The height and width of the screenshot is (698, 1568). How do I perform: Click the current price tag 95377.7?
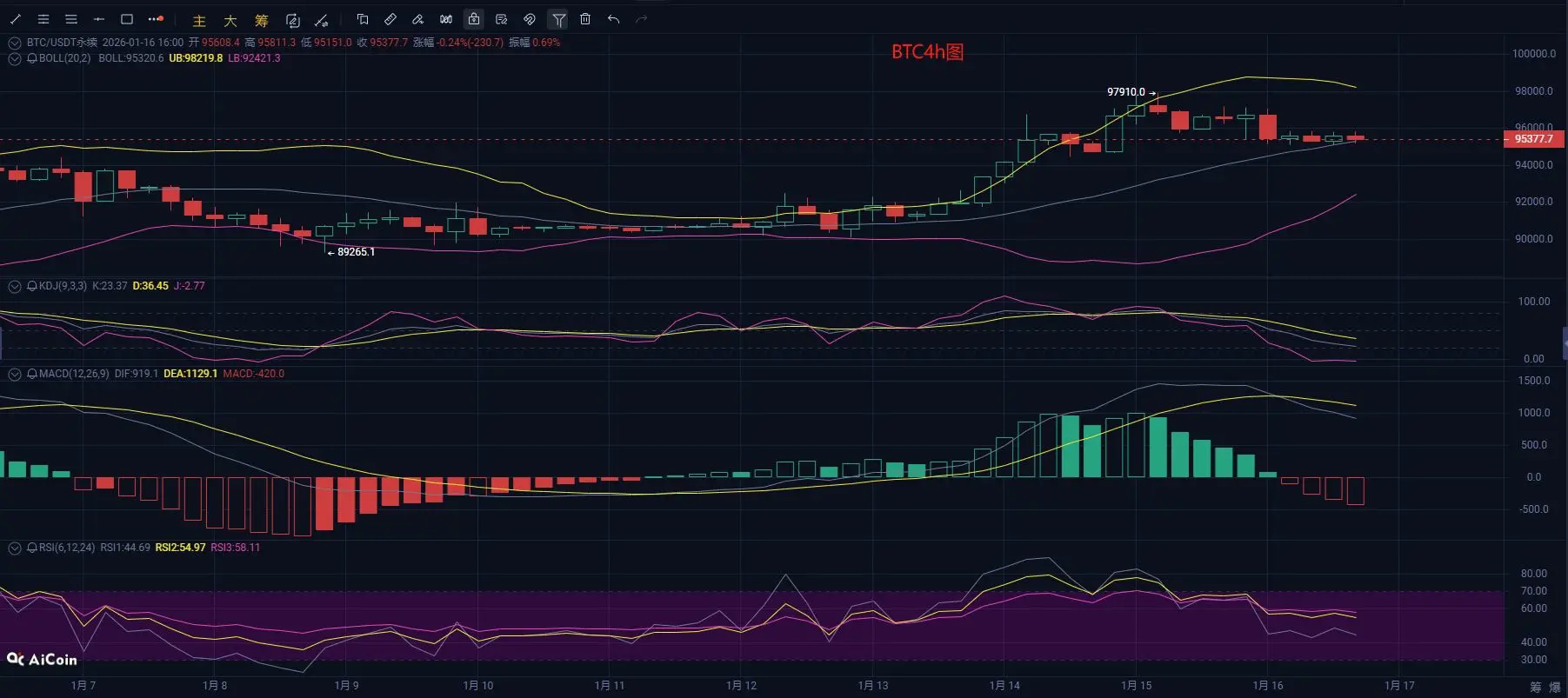1534,139
